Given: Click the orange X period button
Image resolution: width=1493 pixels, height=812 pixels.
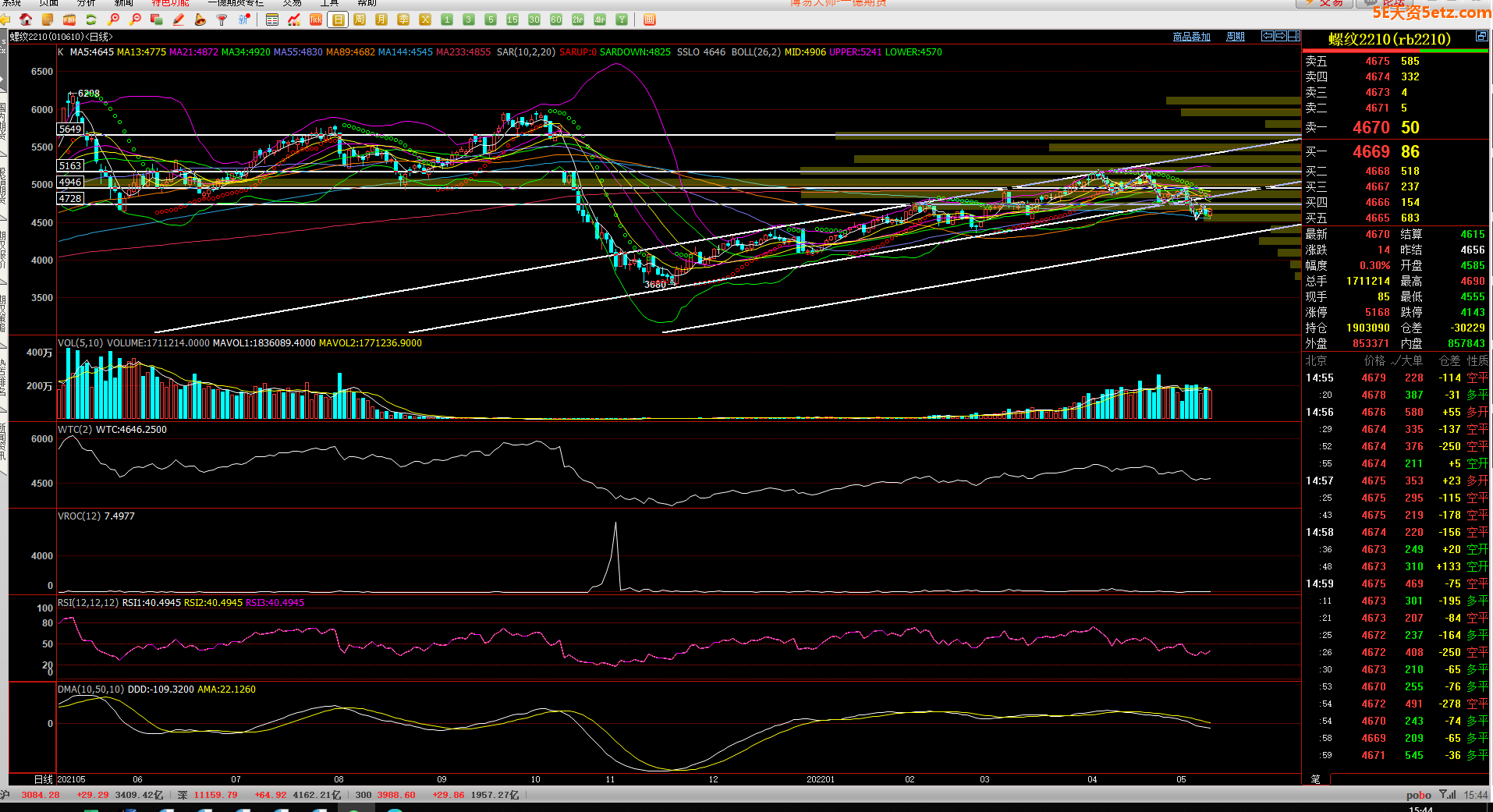Looking at the screenshot, I should [425, 20].
